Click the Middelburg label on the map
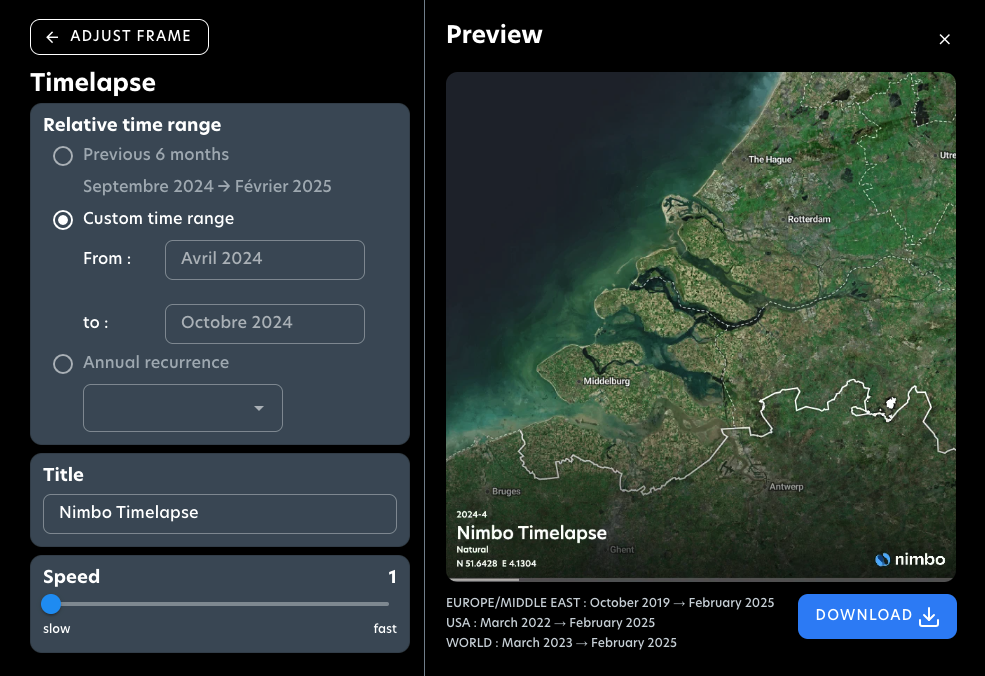The height and width of the screenshot is (676, 985). 606,381
